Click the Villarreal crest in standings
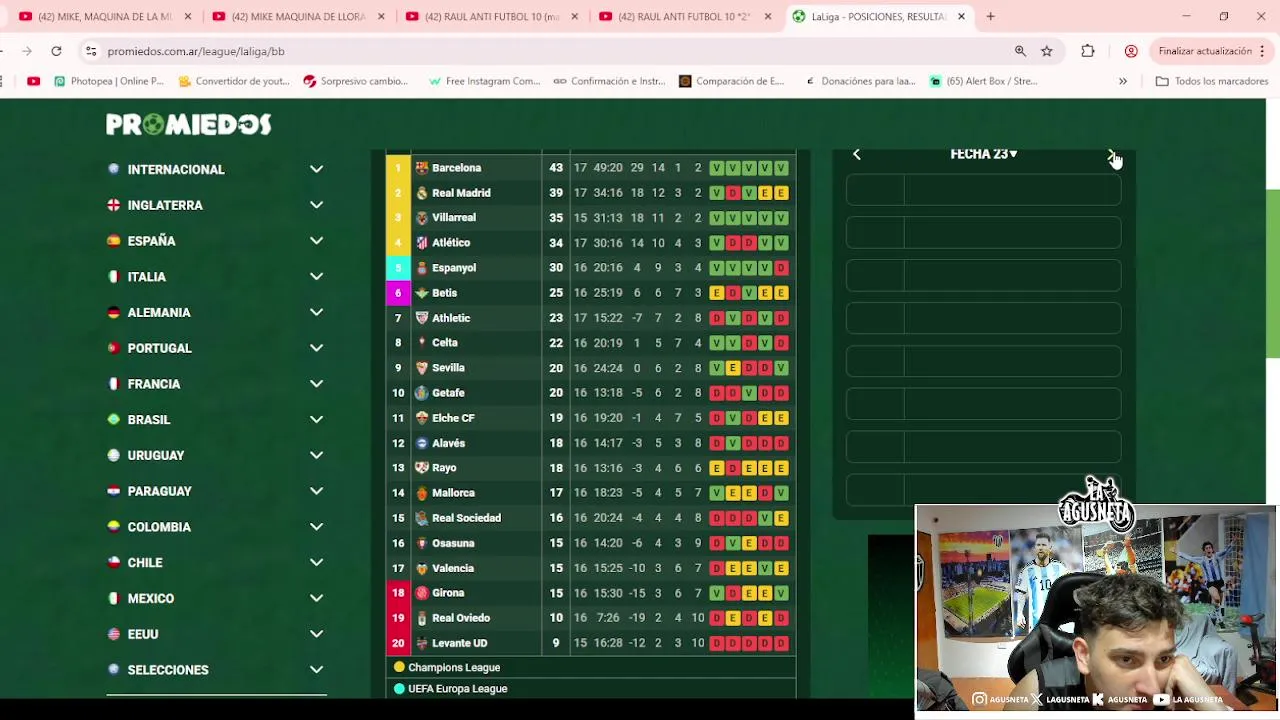 click(422, 218)
